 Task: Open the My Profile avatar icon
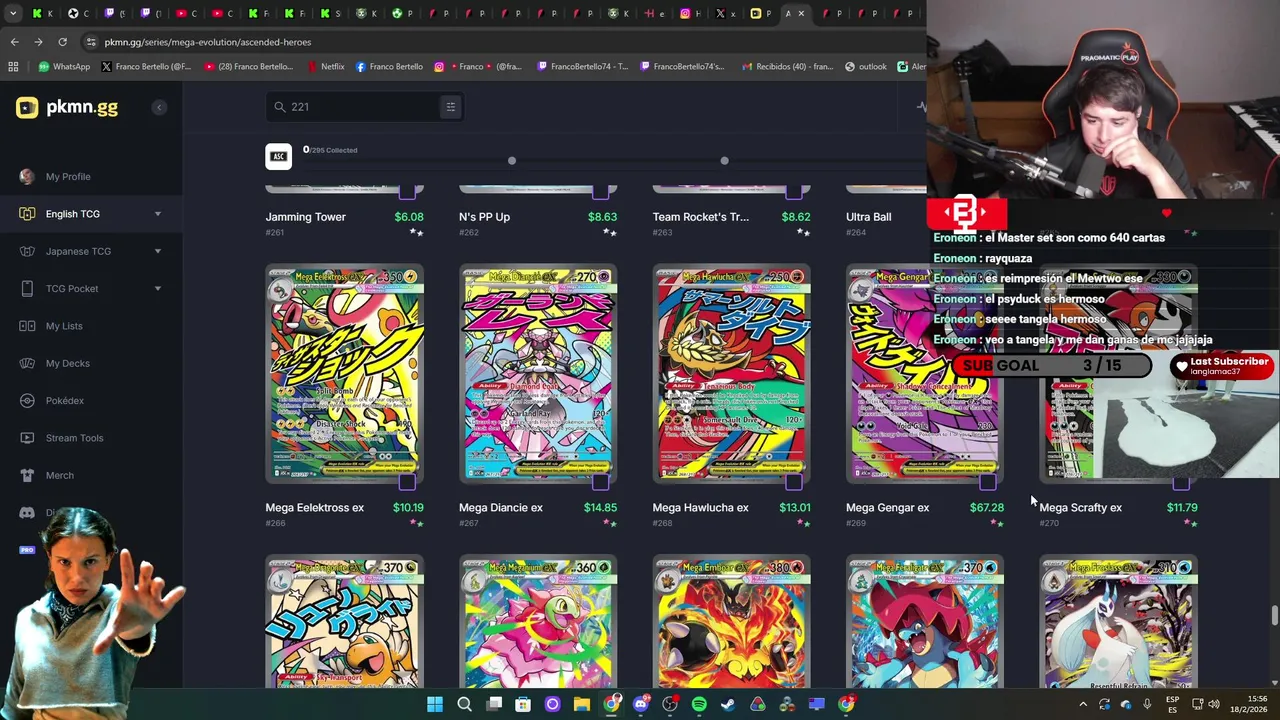coord(27,176)
